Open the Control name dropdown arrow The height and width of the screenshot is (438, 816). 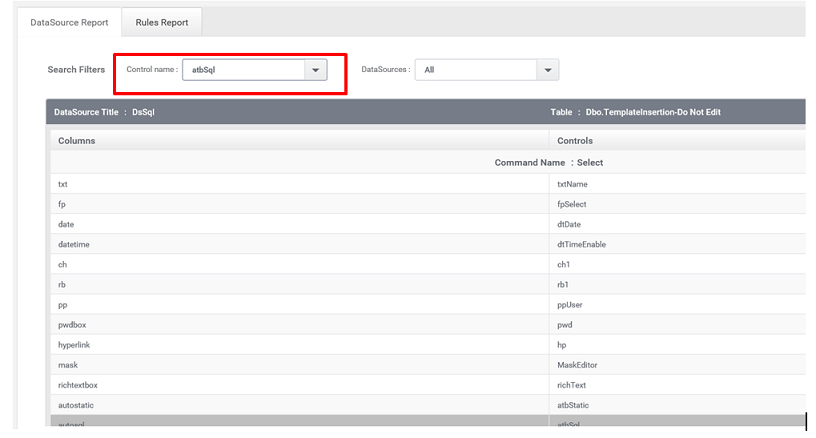pyautogui.click(x=315, y=70)
